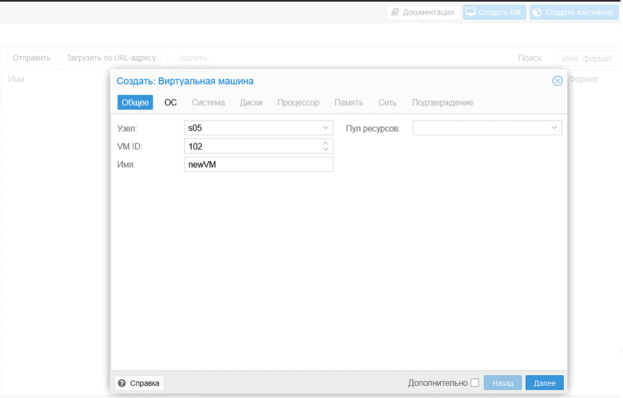Open the Память tab

(x=348, y=102)
